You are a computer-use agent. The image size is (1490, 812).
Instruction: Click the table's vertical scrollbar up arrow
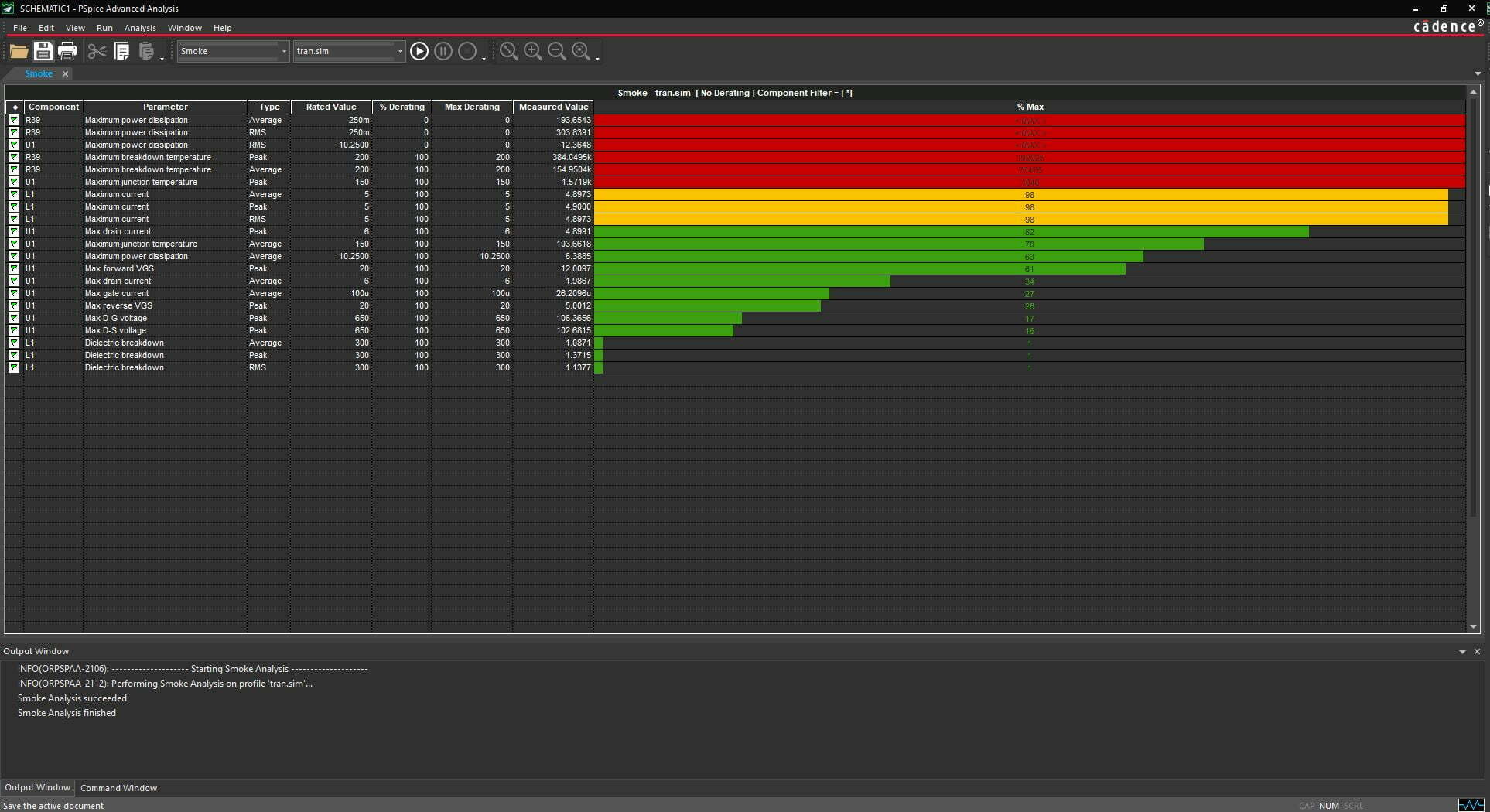(1473, 93)
